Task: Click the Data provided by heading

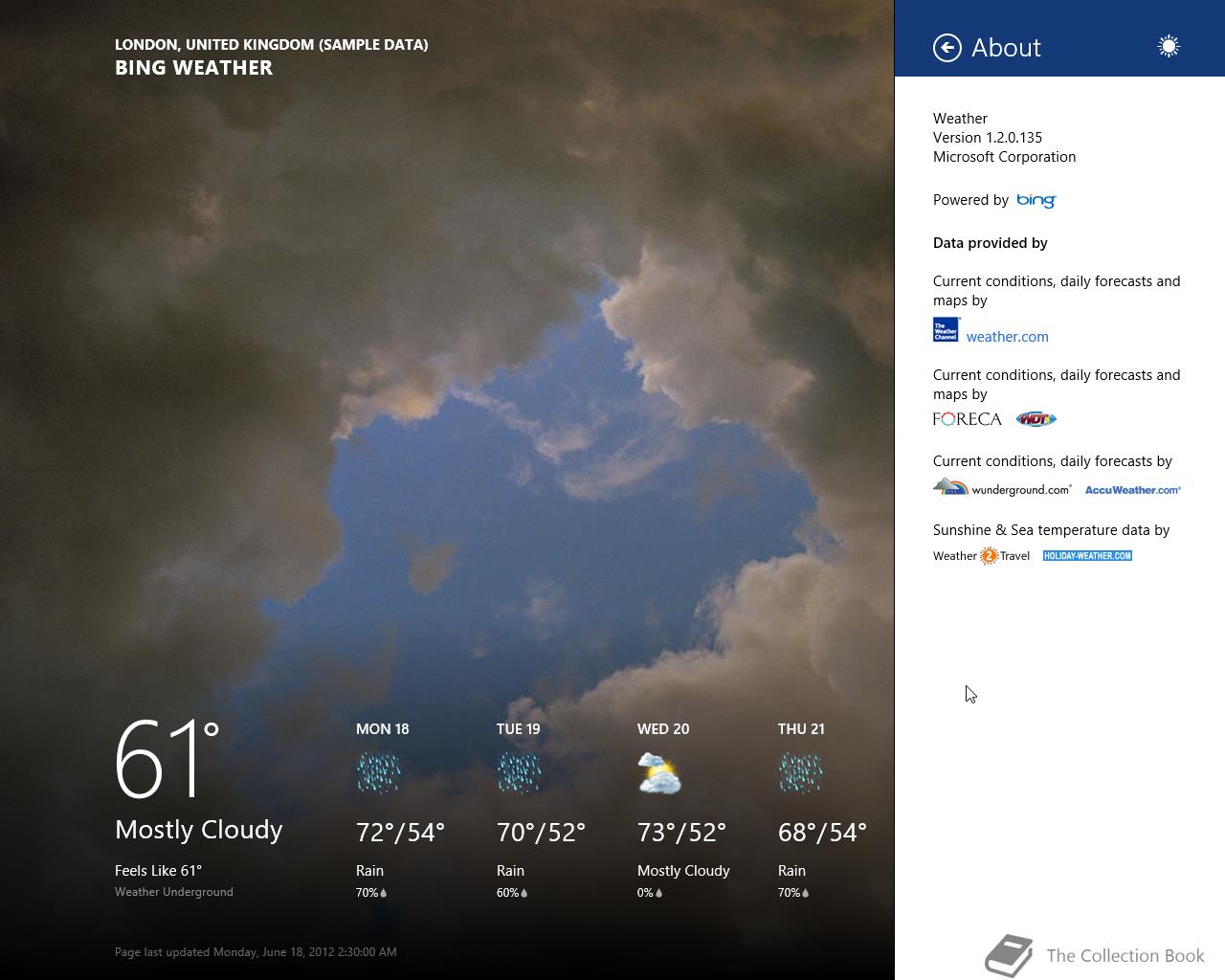Action: click(x=990, y=243)
